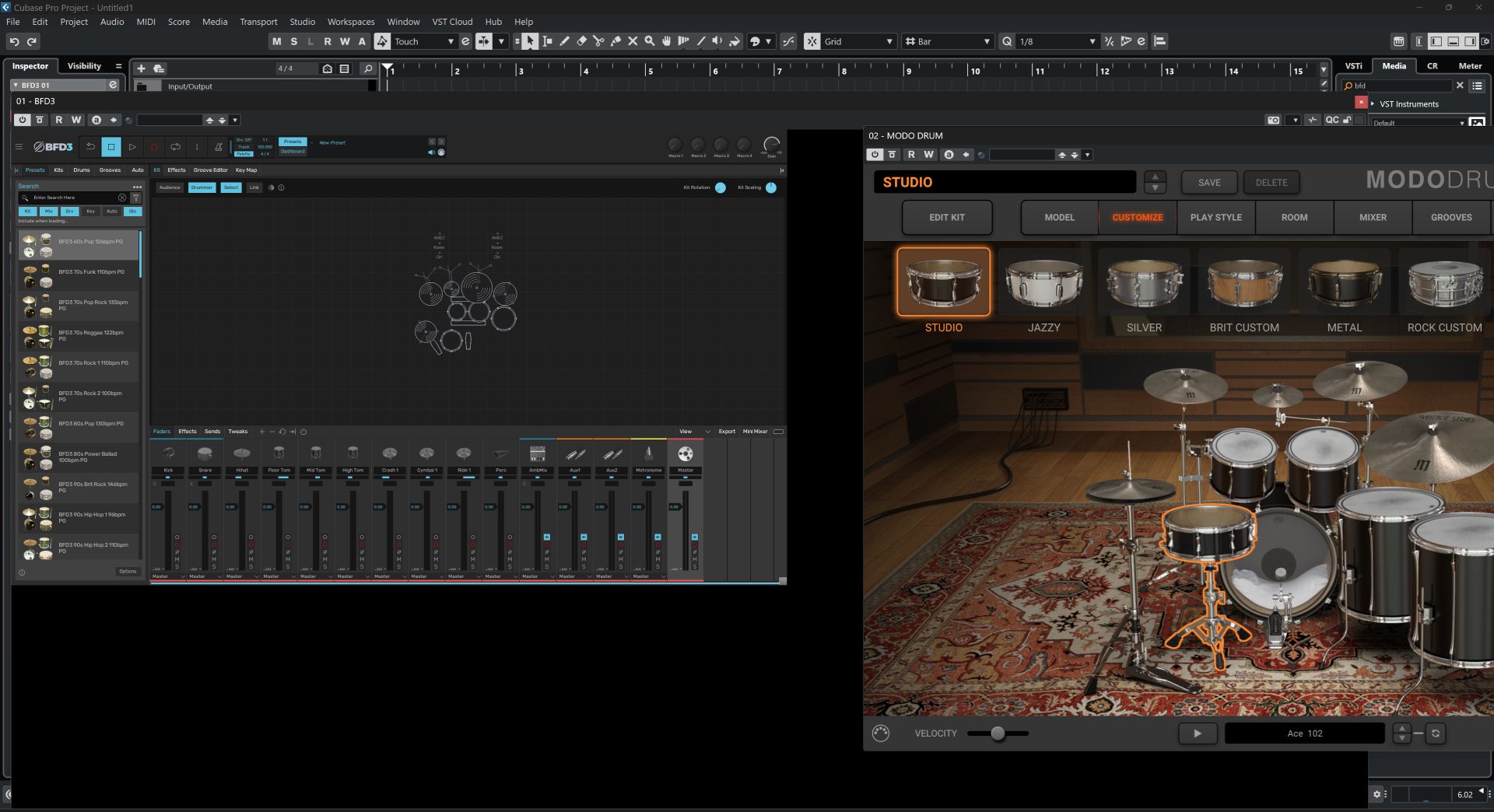
Task: Expand the VST Instruments tree node
Action: pyautogui.click(x=1373, y=103)
